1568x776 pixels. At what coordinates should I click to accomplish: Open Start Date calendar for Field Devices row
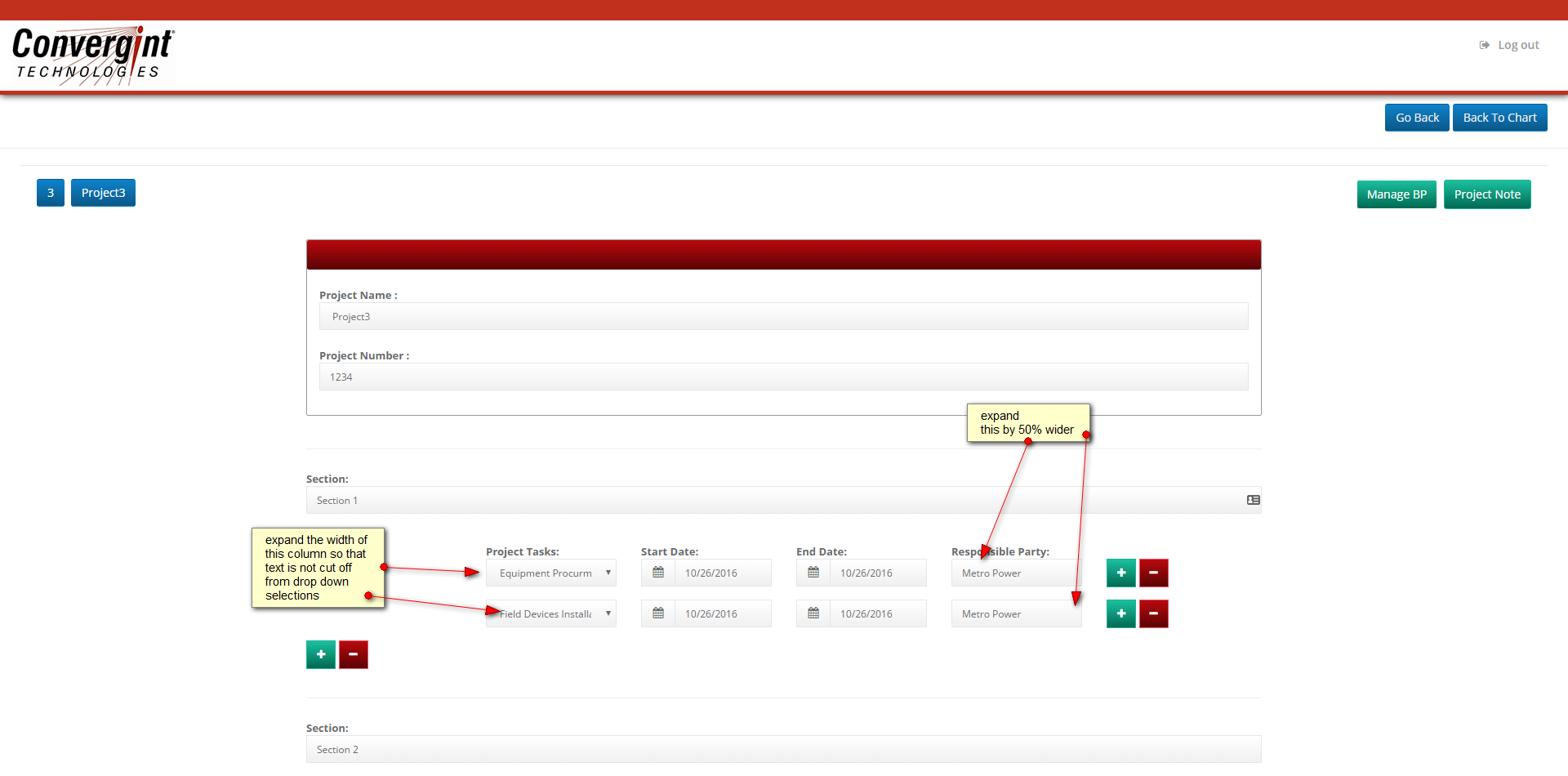[658, 613]
